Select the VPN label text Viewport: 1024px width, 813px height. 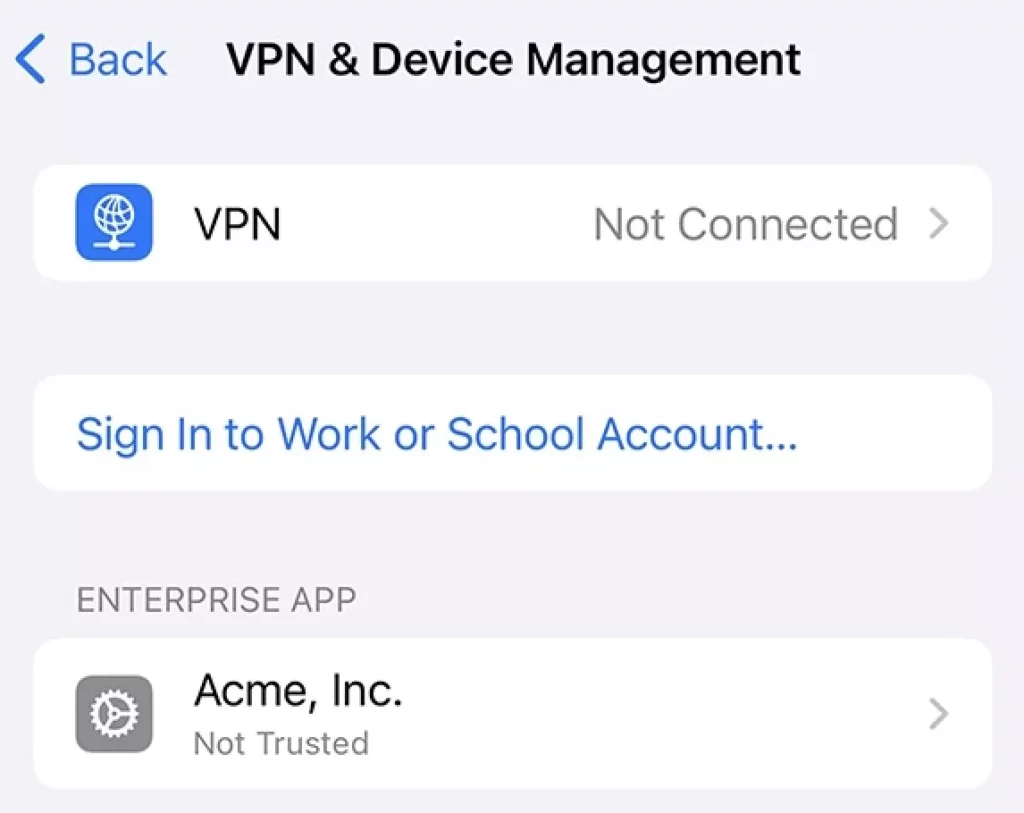(237, 224)
